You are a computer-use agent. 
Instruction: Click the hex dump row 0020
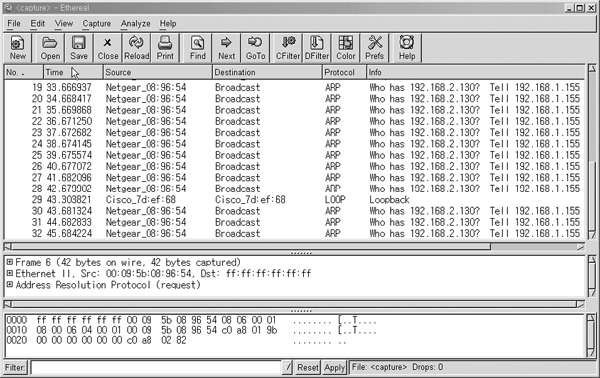pyautogui.click(x=176, y=340)
